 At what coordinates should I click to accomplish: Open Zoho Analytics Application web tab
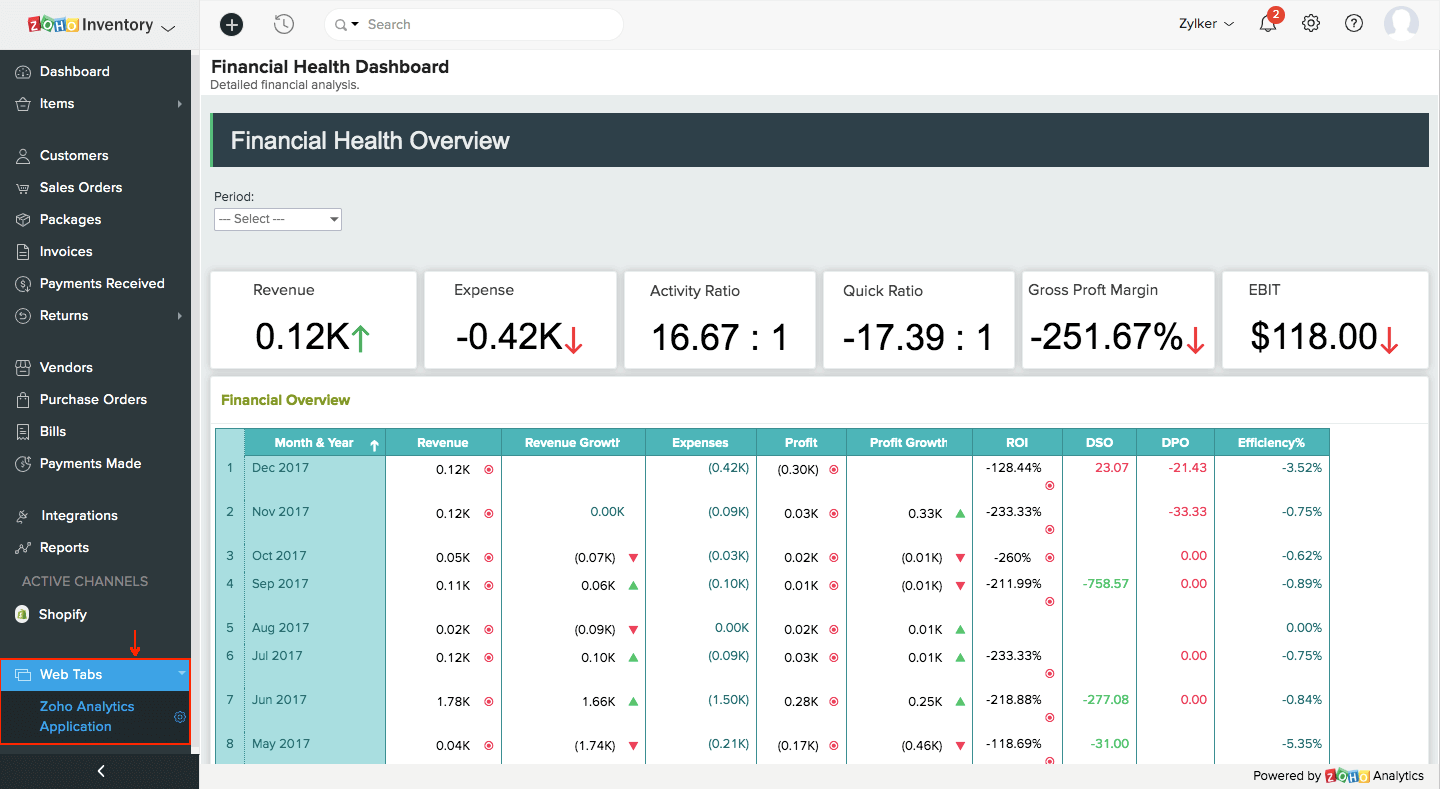[87, 717]
